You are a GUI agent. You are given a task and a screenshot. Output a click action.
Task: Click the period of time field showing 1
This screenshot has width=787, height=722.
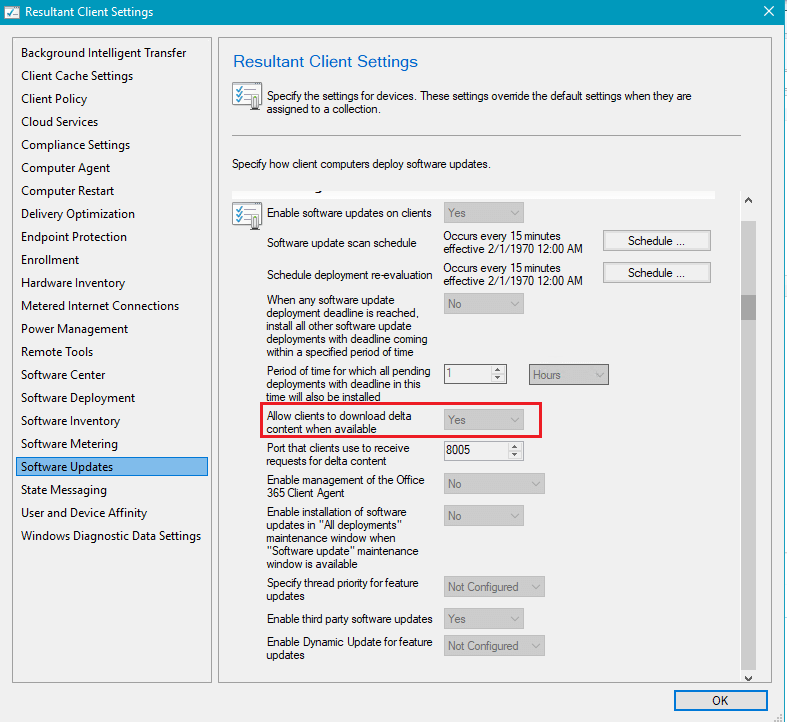[x=468, y=374]
